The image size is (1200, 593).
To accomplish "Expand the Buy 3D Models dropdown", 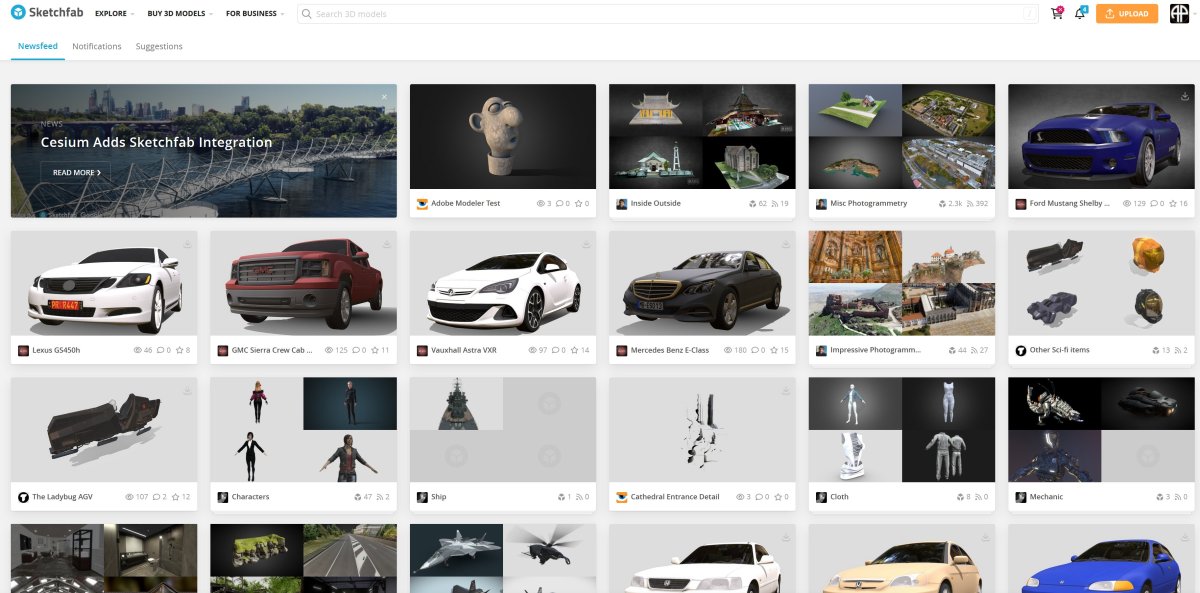I will coord(181,14).
